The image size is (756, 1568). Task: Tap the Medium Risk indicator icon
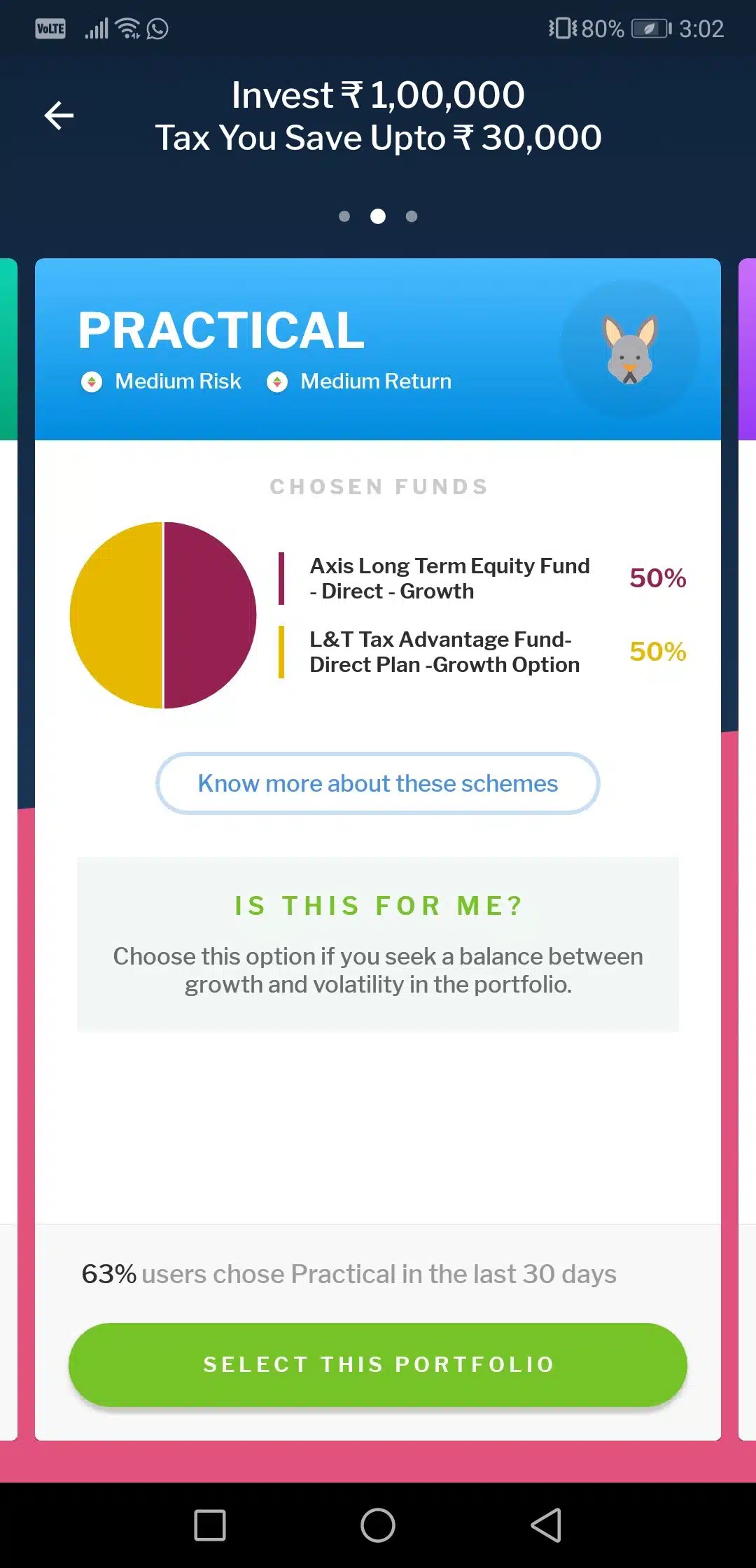pyautogui.click(x=92, y=381)
